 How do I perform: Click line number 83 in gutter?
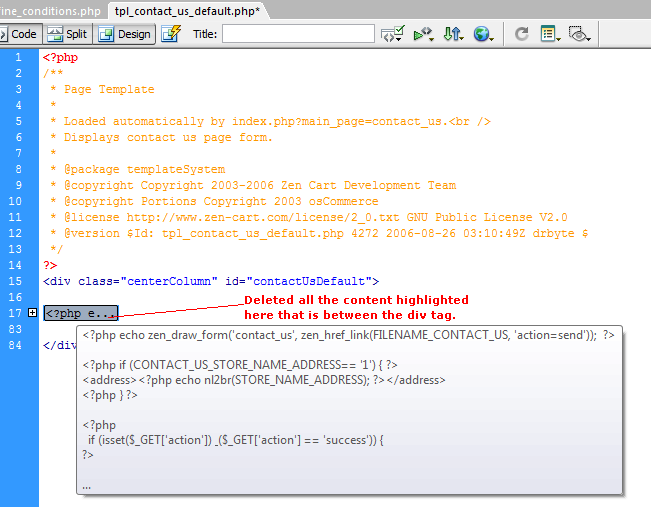coord(15,329)
